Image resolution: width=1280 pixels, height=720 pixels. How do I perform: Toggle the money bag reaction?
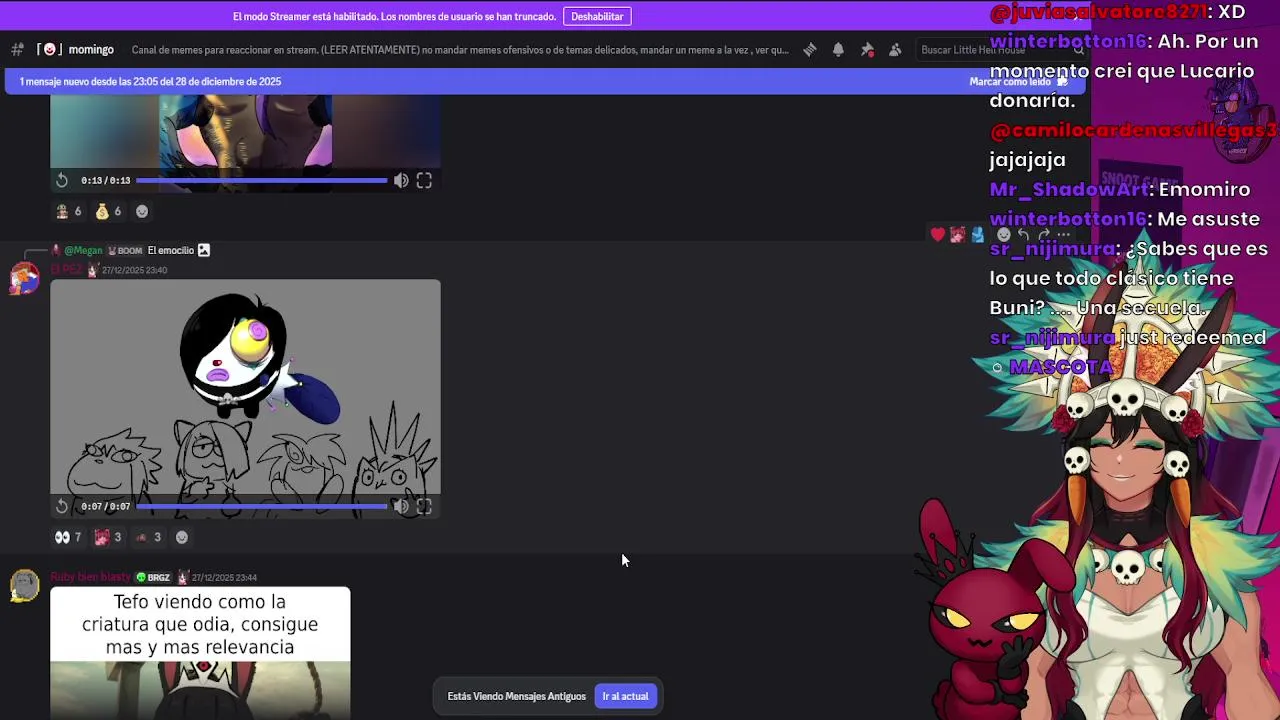[108, 211]
